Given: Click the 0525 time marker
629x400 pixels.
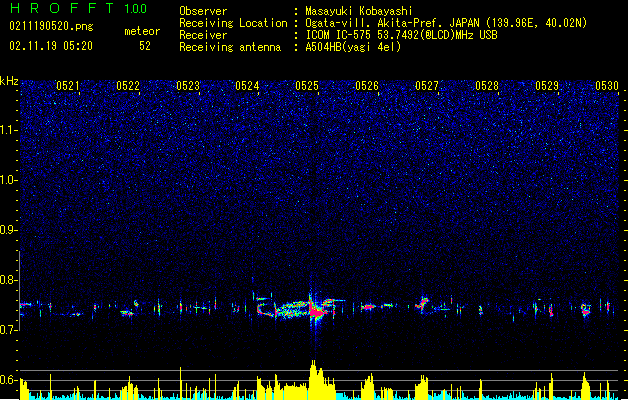Looking at the screenshot, I should [x=307, y=86].
